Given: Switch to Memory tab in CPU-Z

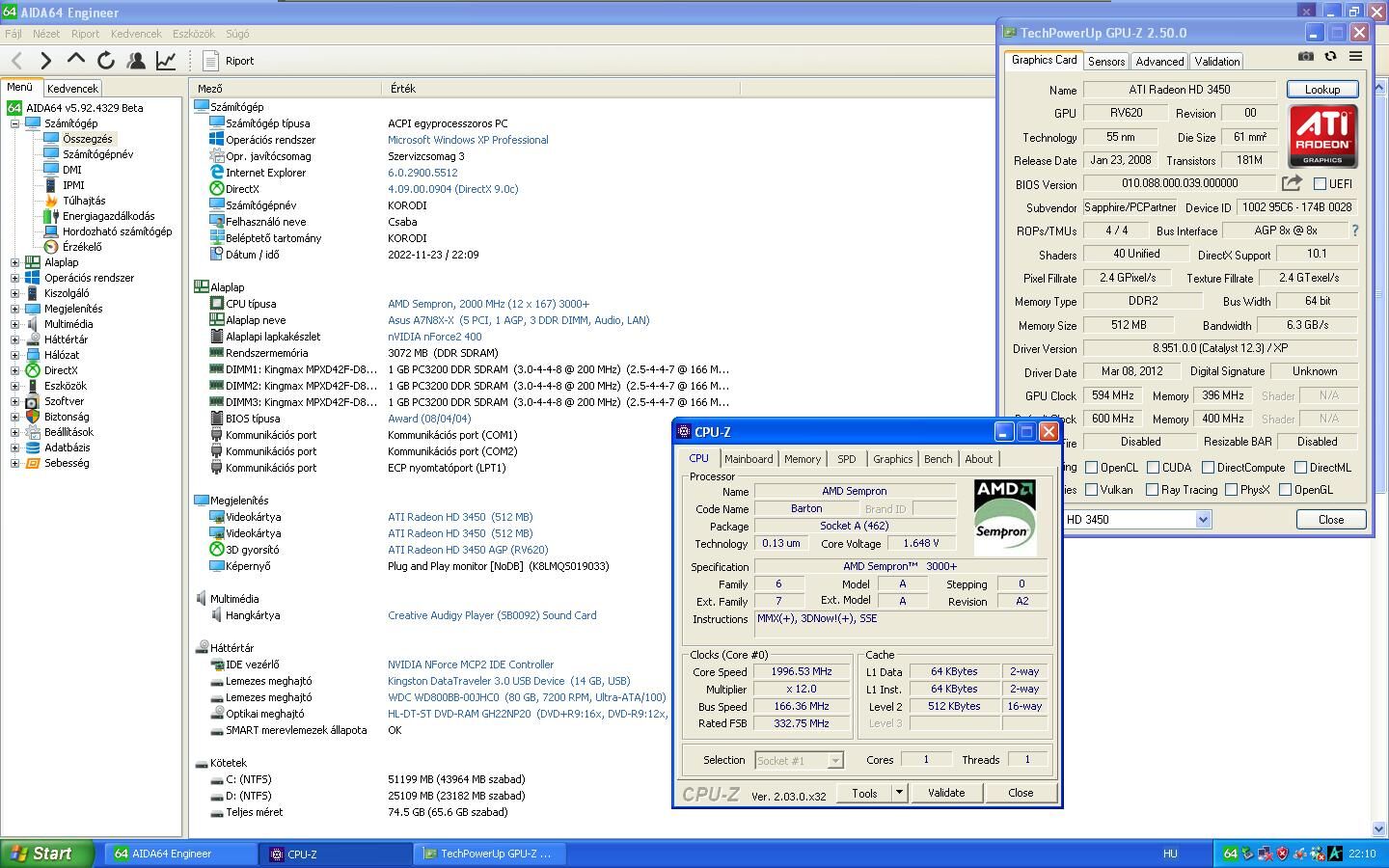Looking at the screenshot, I should point(803,459).
